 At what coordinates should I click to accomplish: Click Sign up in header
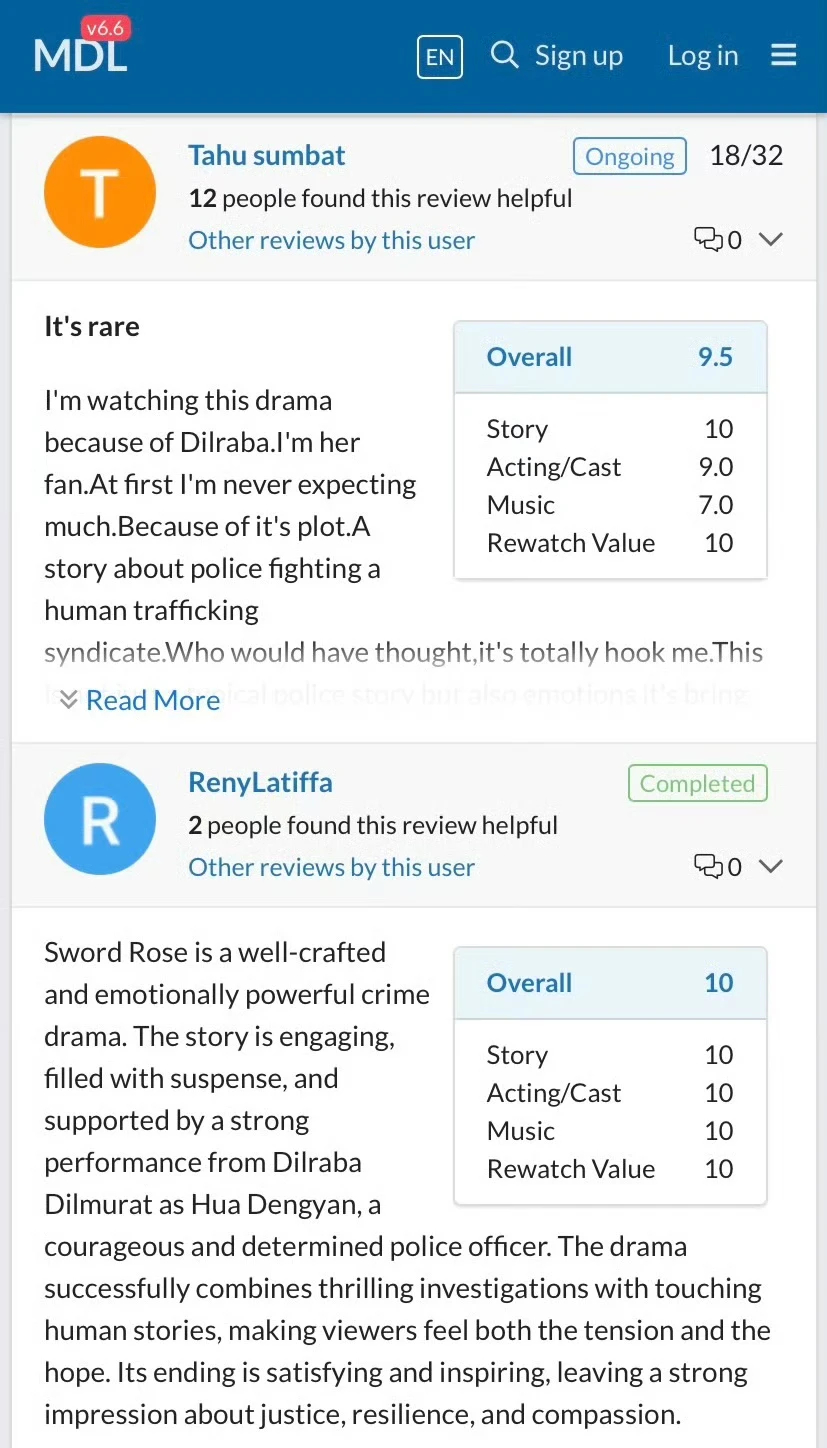578,56
